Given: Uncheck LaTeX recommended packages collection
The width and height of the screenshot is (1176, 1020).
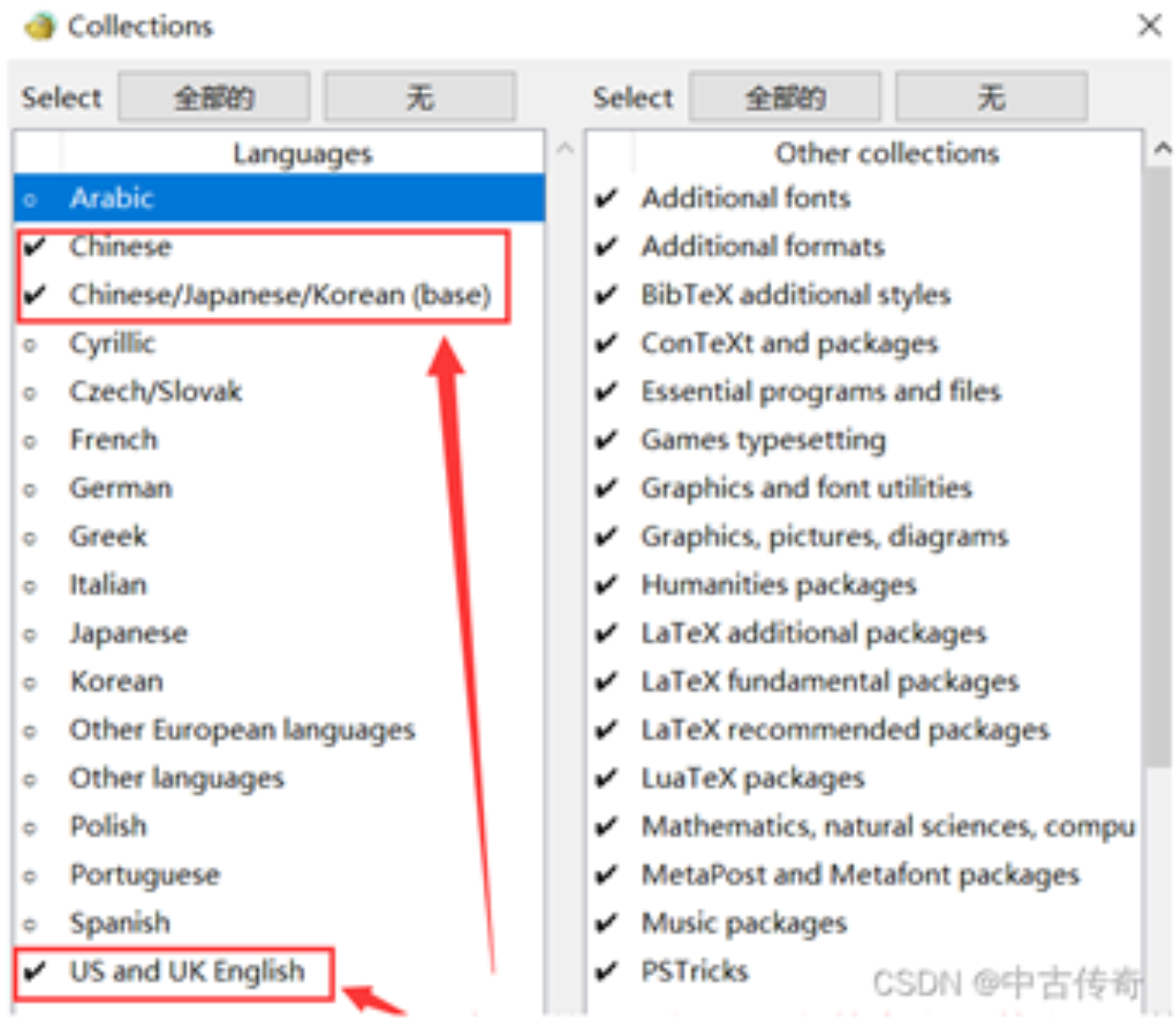Looking at the screenshot, I should pos(863,730).
